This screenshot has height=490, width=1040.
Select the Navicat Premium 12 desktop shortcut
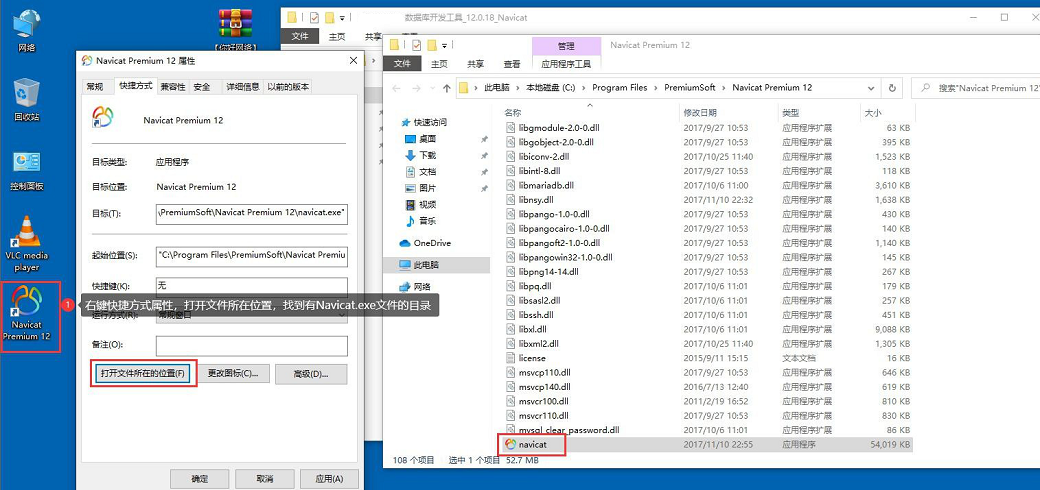pos(27,315)
